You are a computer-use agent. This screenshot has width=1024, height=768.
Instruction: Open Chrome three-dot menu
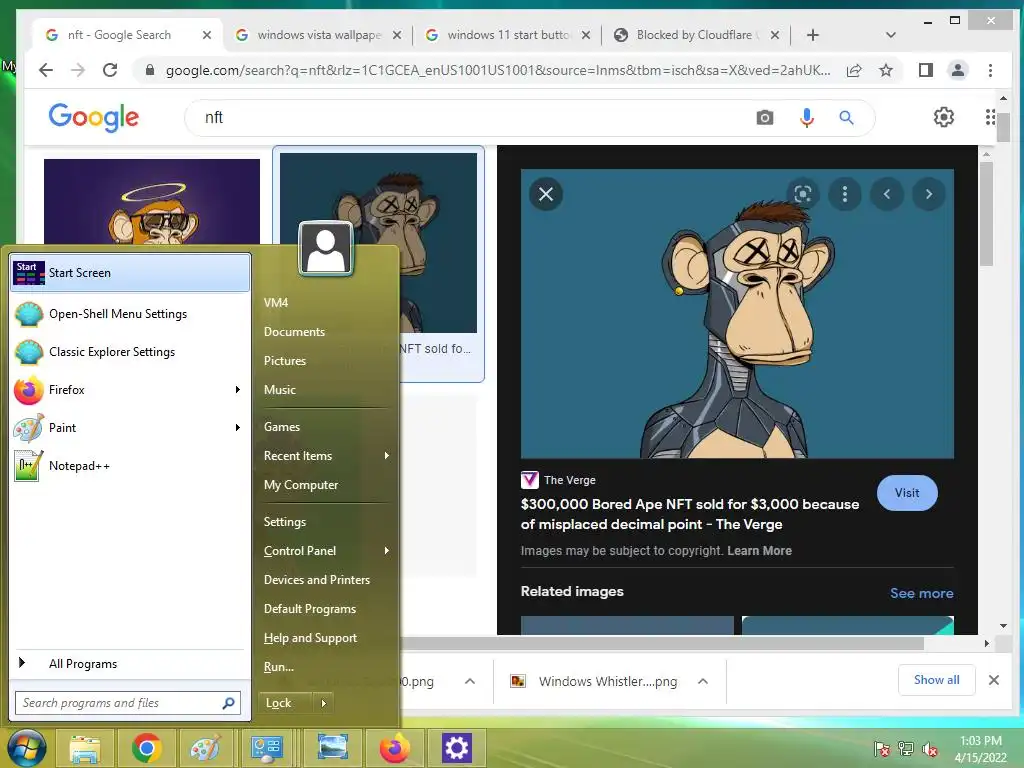pyautogui.click(x=990, y=70)
